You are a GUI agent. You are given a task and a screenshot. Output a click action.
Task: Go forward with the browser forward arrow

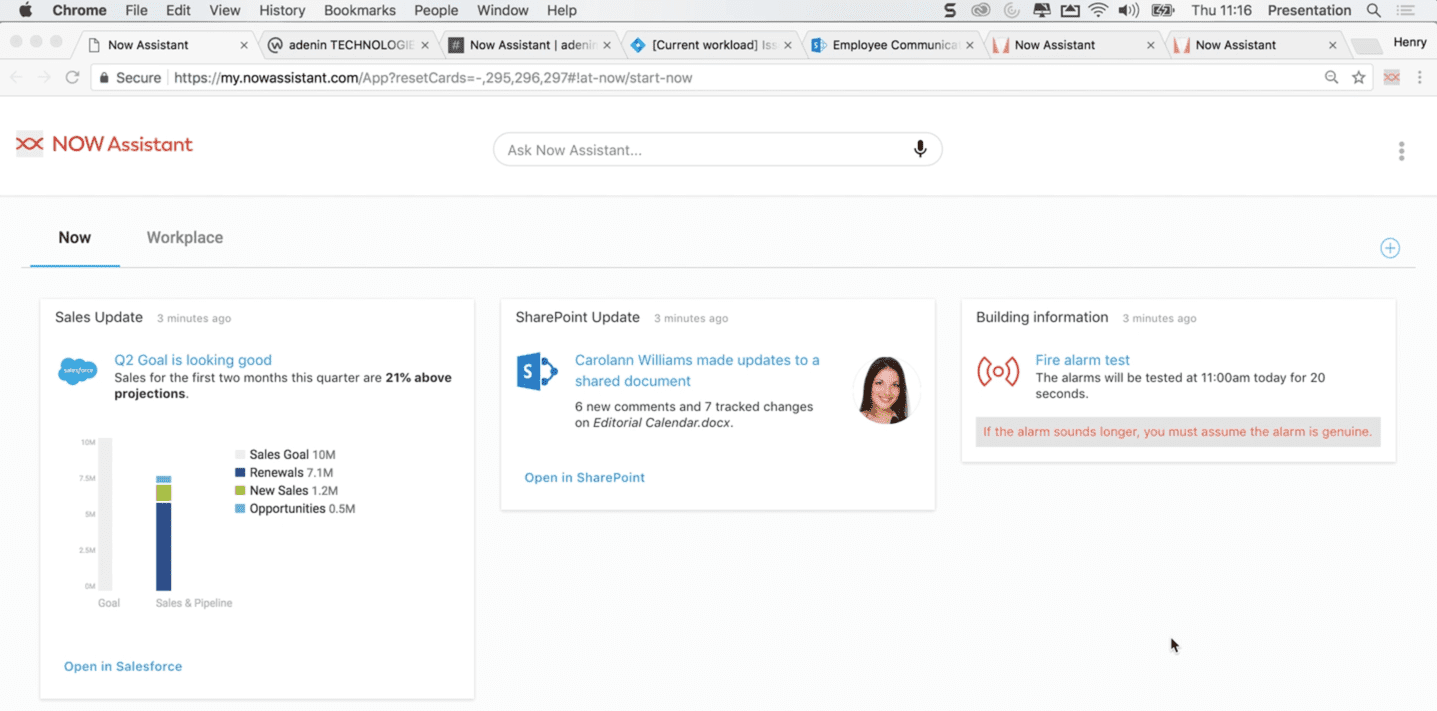coord(44,77)
